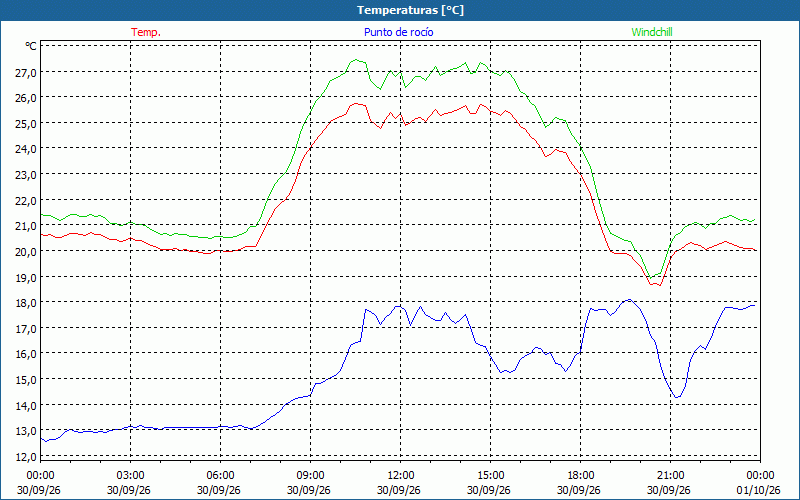Click the 14,0 y-axis value
Image resolution: width=800 pixels, height=500 pixels.
pyautogui.click(x=26, y=406)
